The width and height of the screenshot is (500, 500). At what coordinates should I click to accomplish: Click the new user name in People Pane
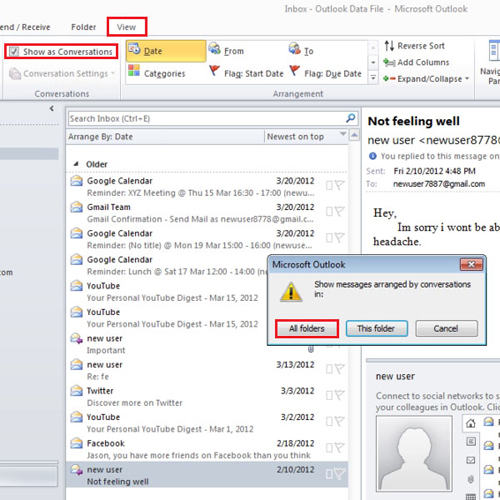click(x=395, y=376)
